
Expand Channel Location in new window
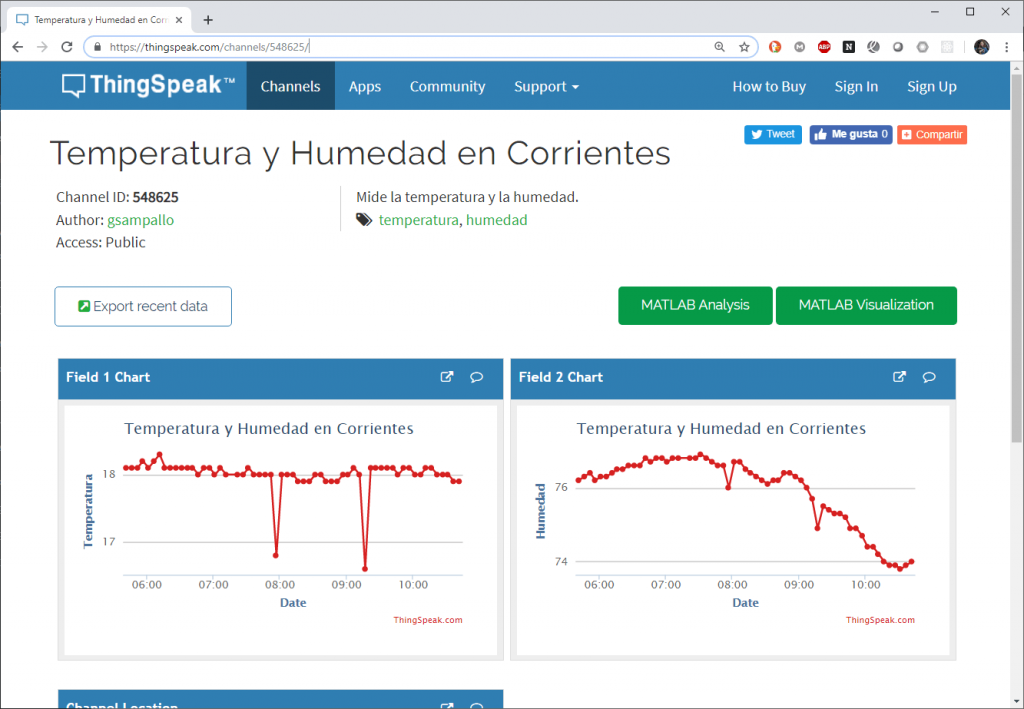coord(446,705)
